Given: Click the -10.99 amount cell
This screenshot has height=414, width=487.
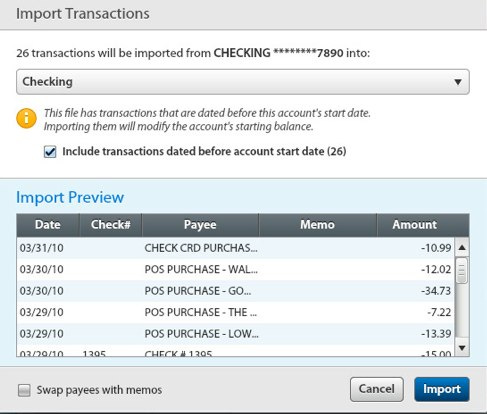Looking at the screenshot, I should (x=436, y=248).
